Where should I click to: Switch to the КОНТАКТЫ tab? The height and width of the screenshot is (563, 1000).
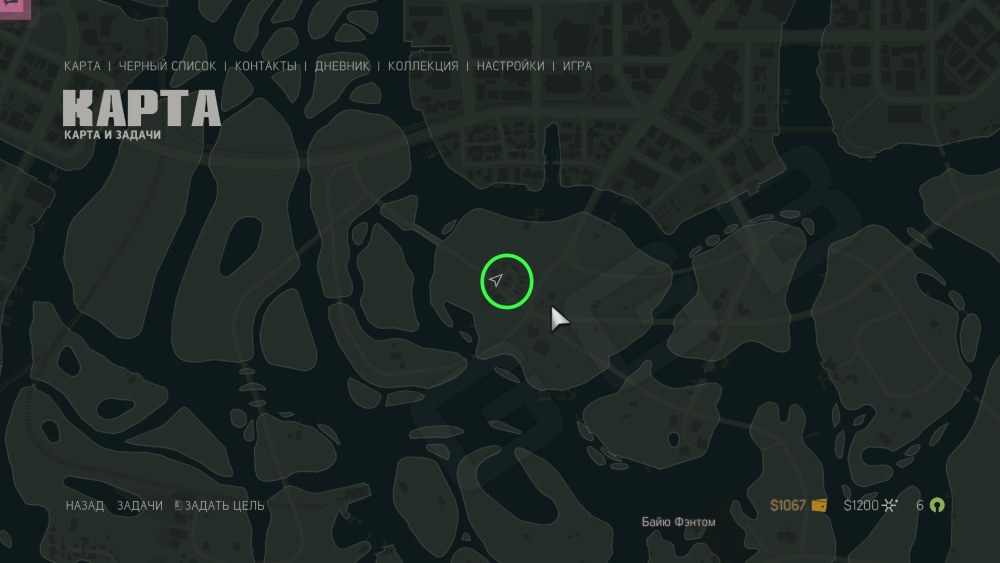265,66
